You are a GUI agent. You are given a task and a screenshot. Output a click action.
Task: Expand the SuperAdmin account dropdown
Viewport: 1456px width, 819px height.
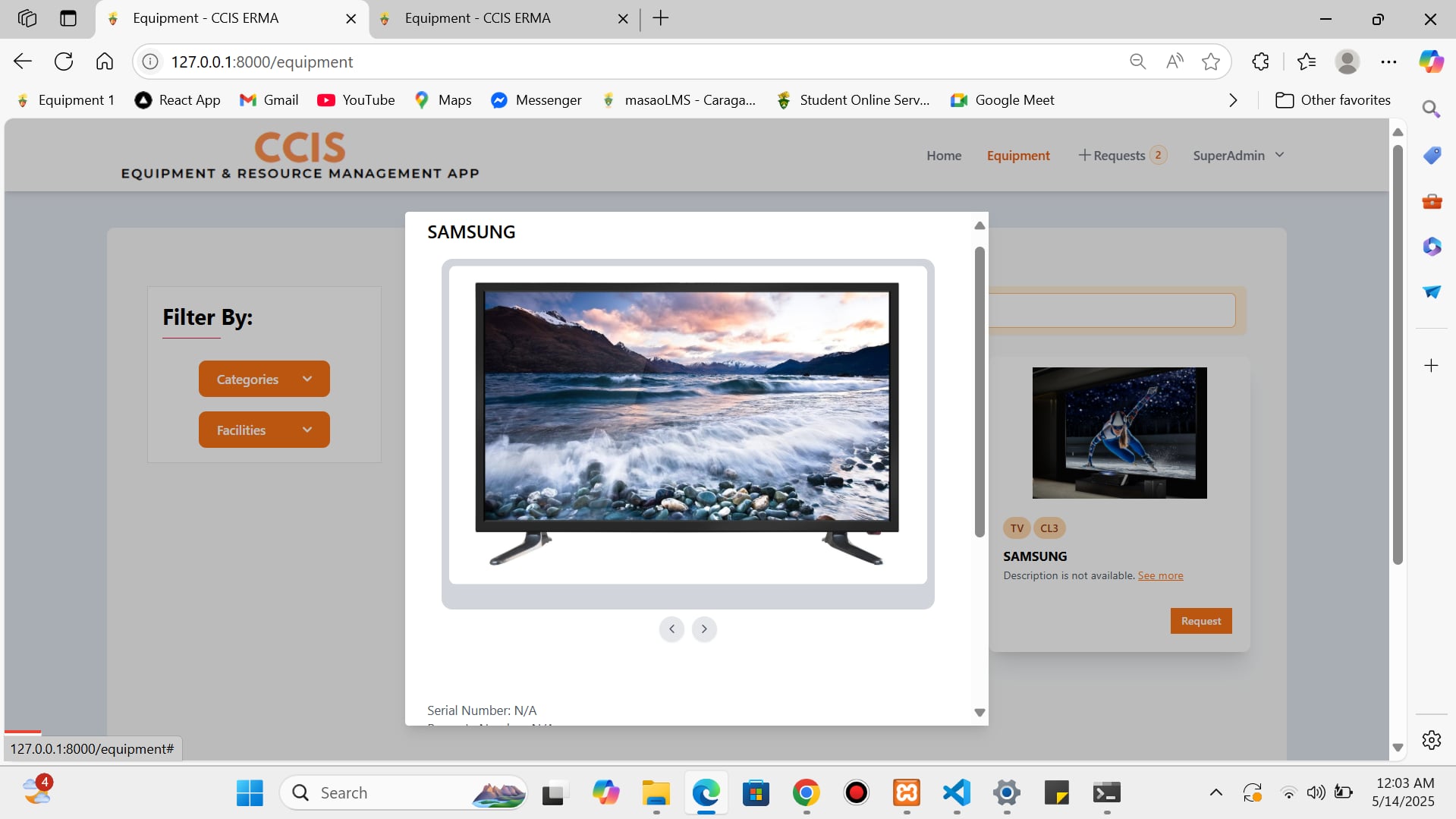[1238, 156]
